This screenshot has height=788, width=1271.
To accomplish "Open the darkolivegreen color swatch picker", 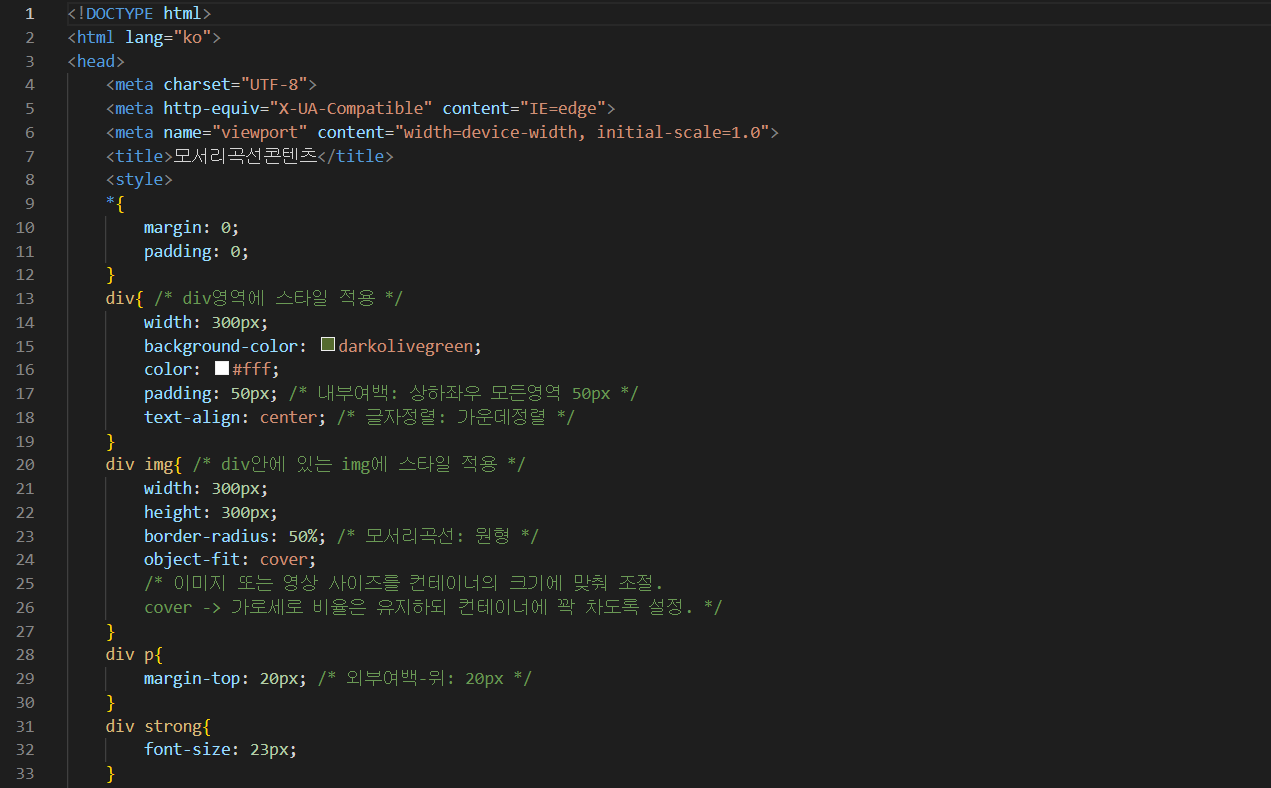I will [327, 345].
